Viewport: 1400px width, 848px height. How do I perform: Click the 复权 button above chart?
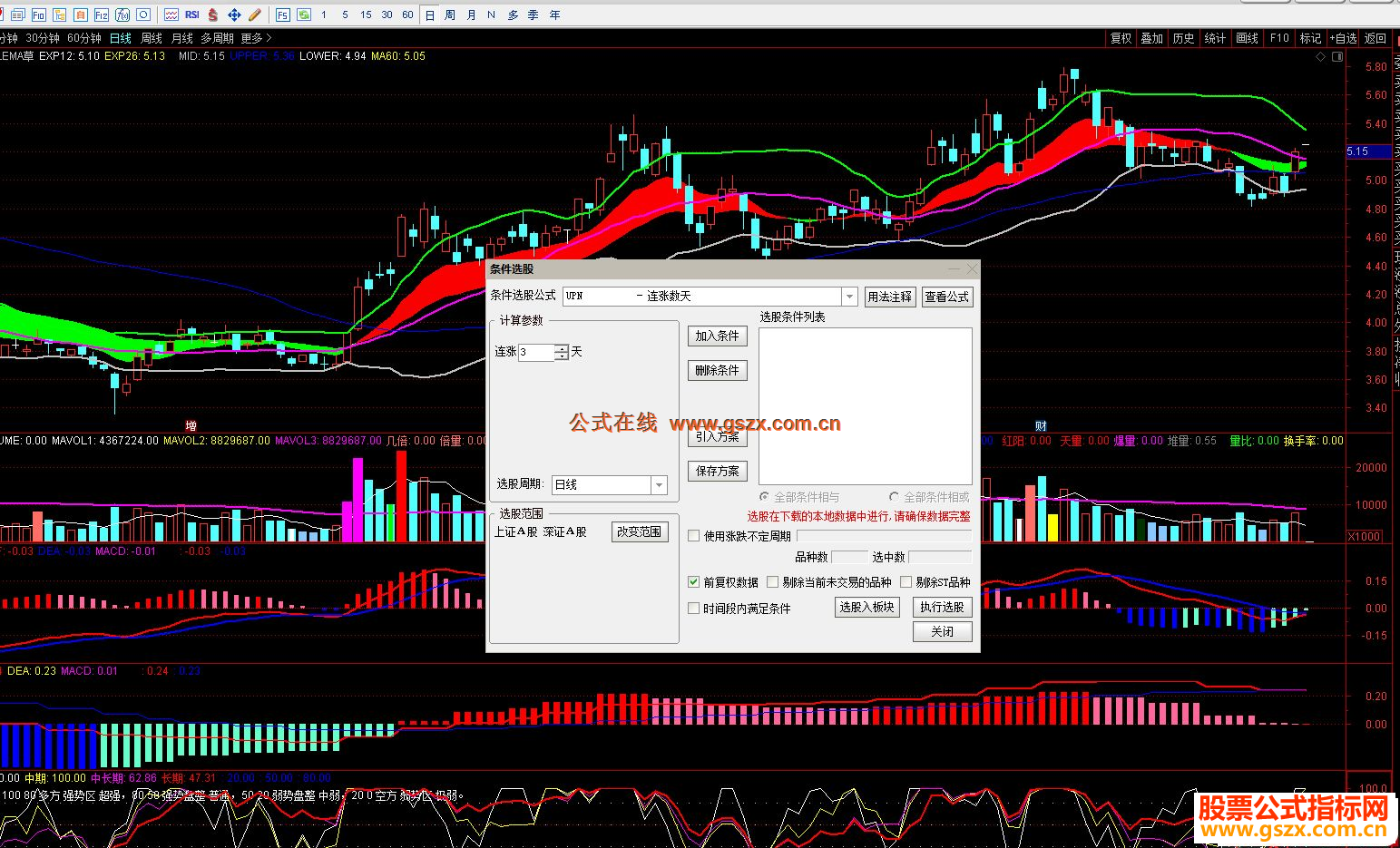tap(1121, 38)
